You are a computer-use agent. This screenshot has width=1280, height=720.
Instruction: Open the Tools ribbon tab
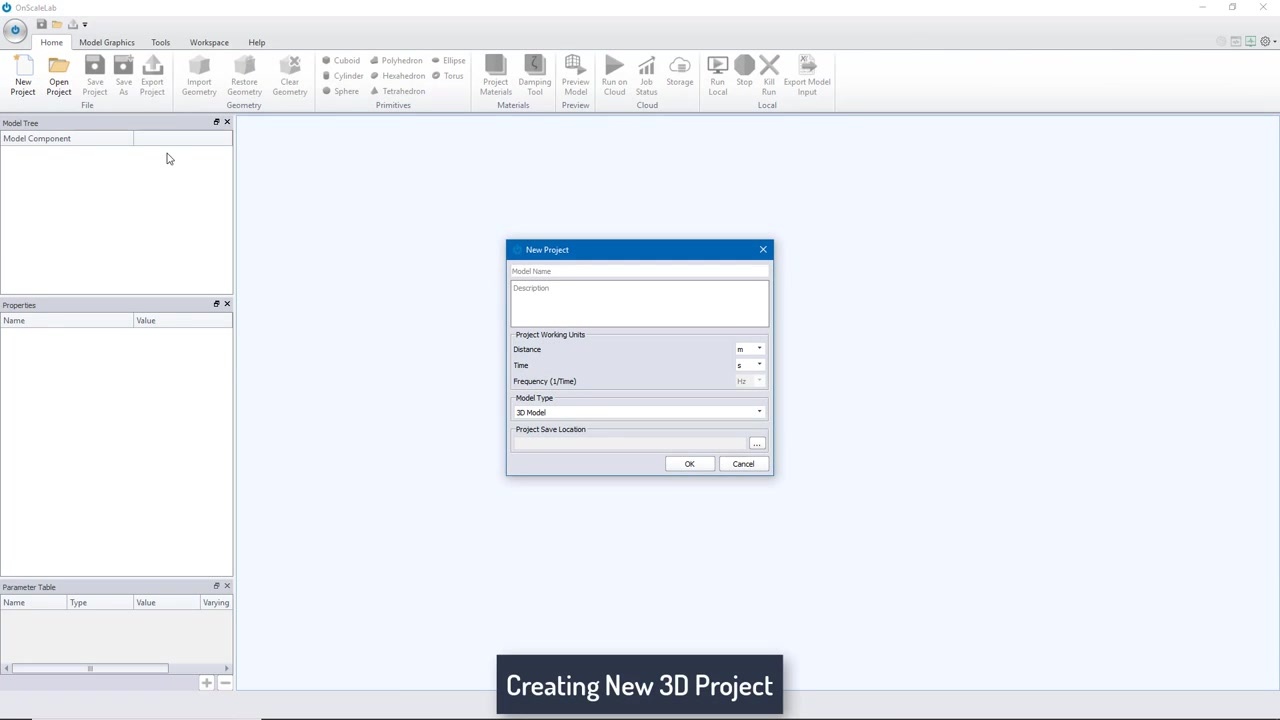[160, 42]
